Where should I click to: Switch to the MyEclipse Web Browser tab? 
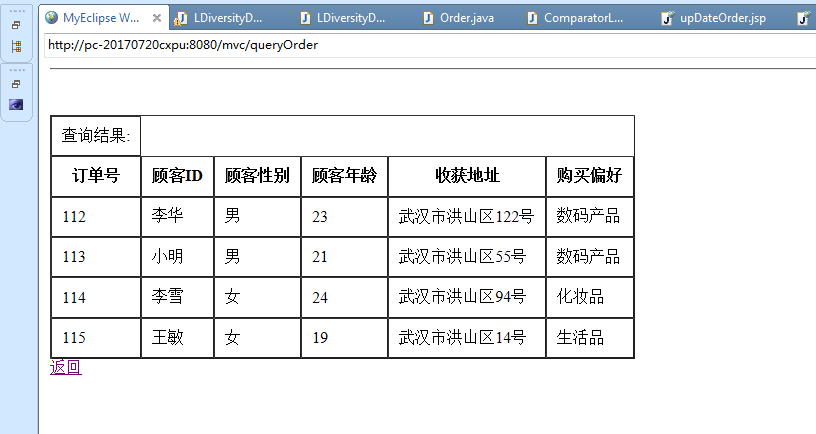click(104, 18)
